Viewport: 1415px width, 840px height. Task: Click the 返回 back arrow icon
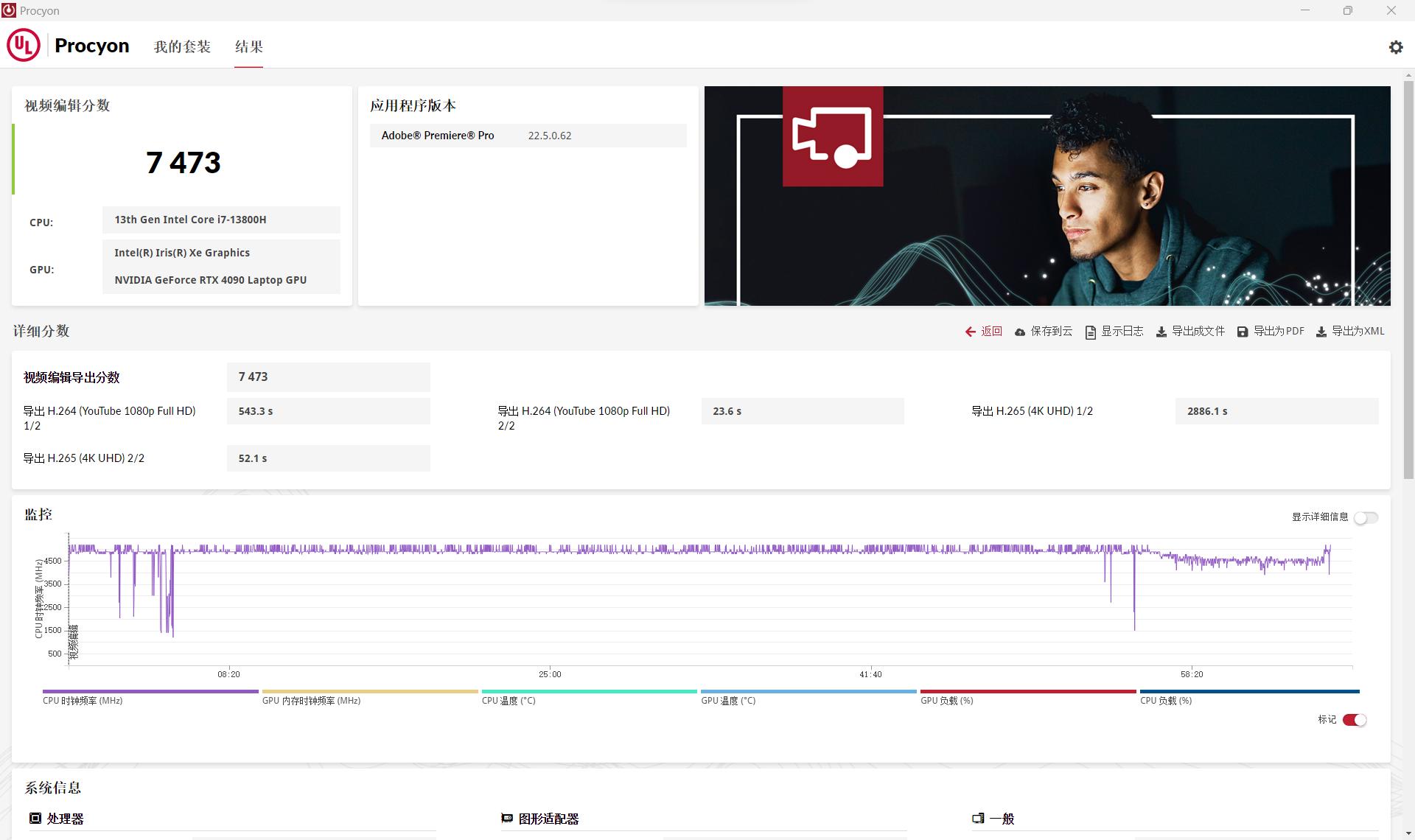(970, 332)
